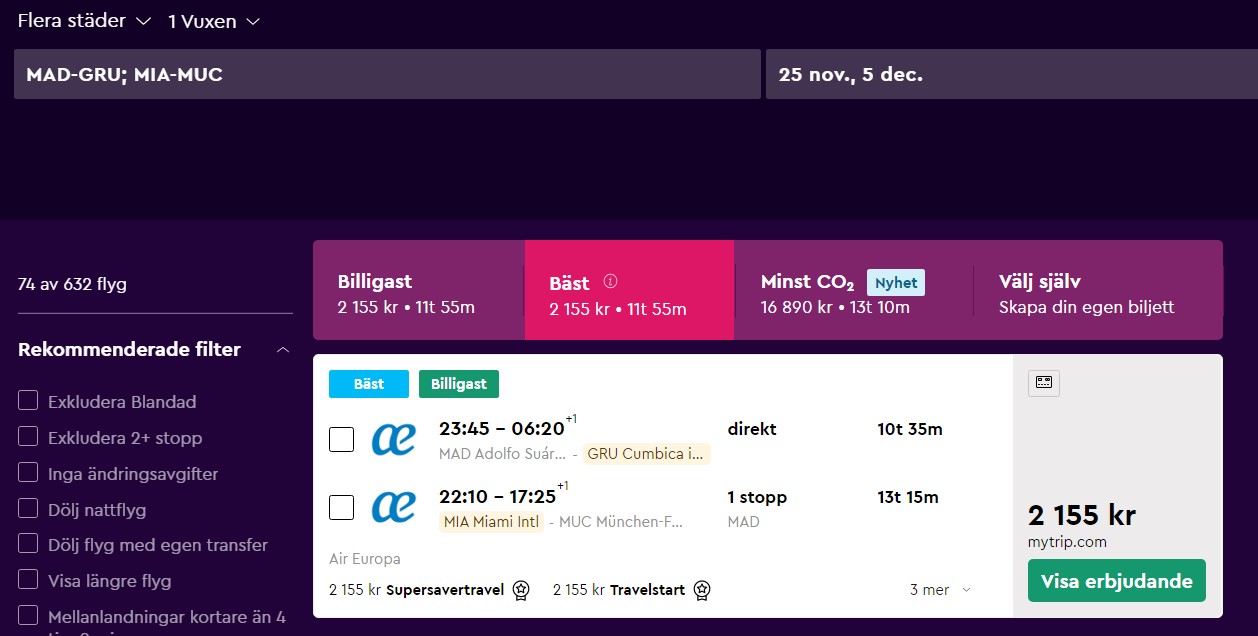
Task: Click the Nyhet badge on Minst CO₂
Action: 896,283
